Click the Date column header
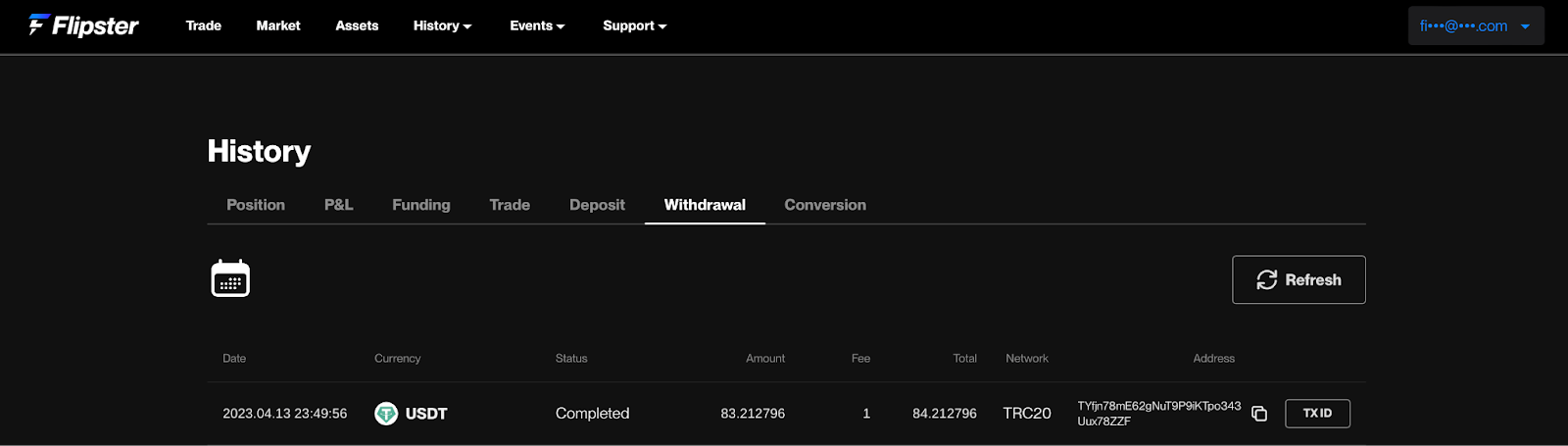 [x=234, y=359]
